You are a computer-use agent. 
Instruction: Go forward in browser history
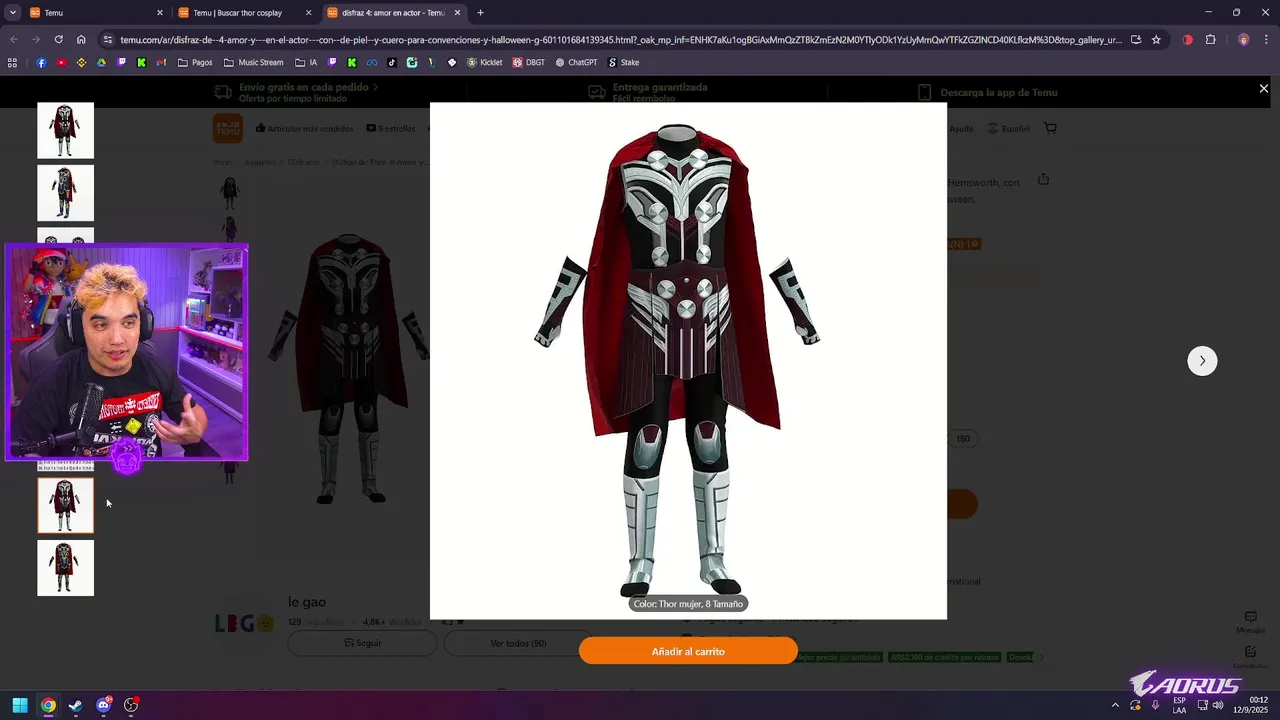(x=35, y=40)
